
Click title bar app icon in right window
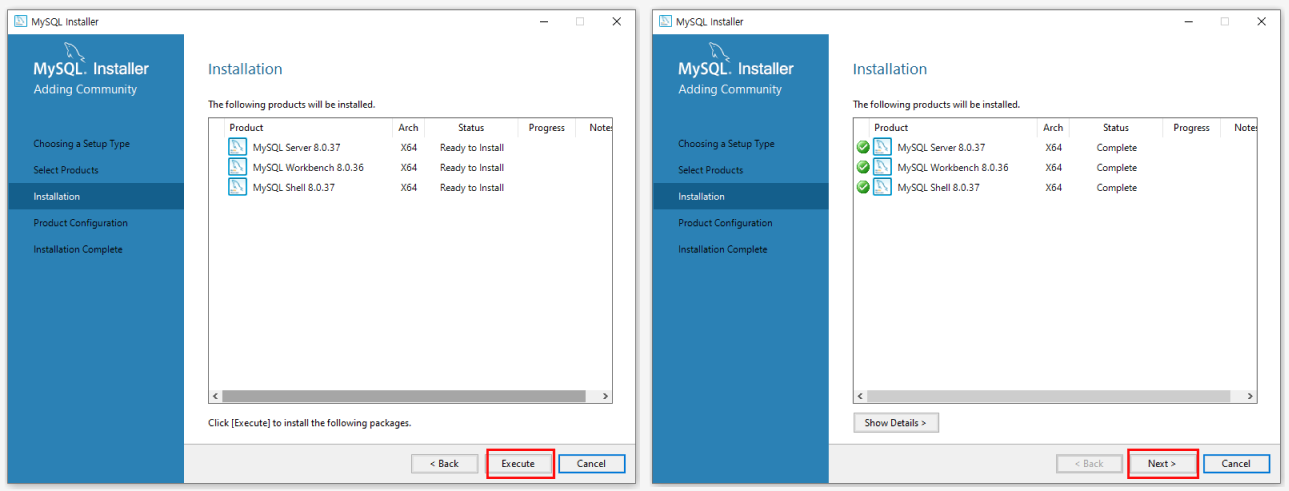coord(665,21)
